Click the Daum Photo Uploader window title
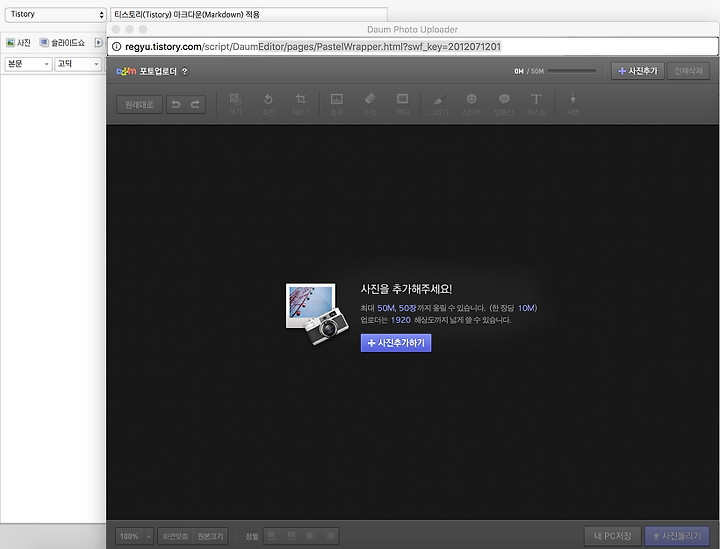 tap(412, 29)
